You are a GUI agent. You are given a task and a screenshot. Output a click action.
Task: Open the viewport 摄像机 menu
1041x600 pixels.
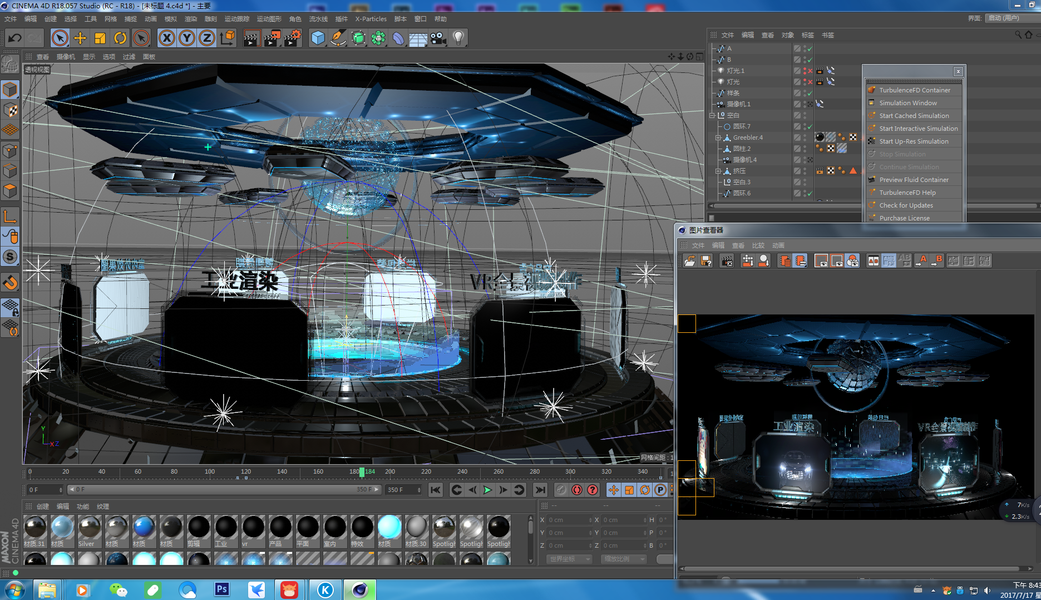click(x=66, y=57)
